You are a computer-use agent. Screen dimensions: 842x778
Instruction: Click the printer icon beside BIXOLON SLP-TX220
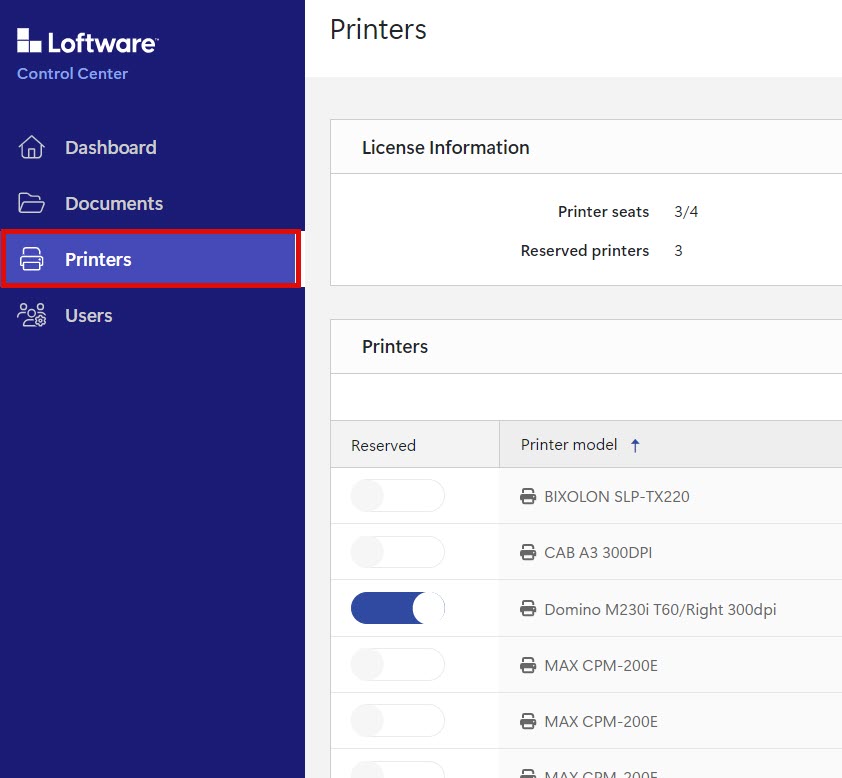[528, 497]
